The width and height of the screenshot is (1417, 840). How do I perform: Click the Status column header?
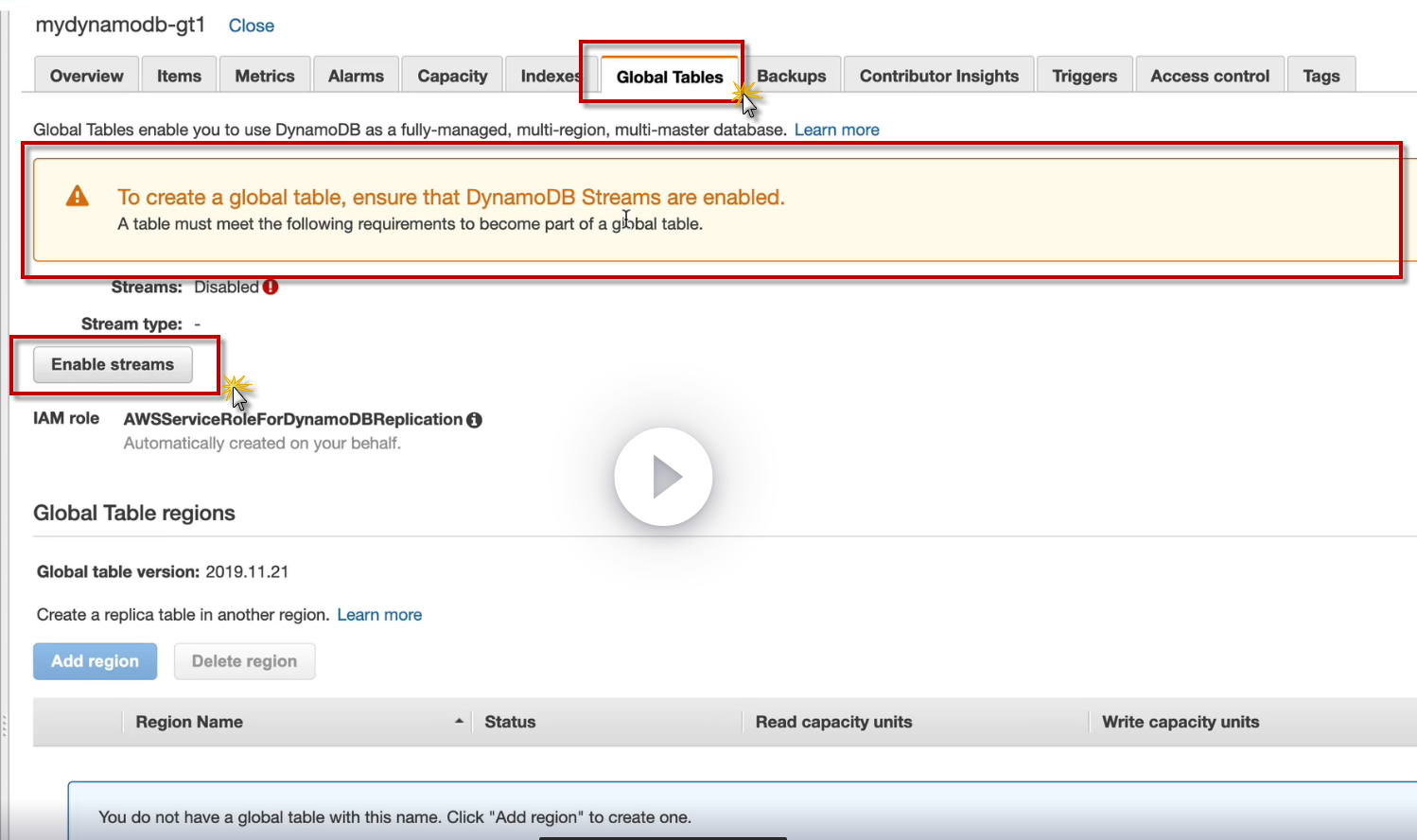pyautogui.click(x=510, y=722)
